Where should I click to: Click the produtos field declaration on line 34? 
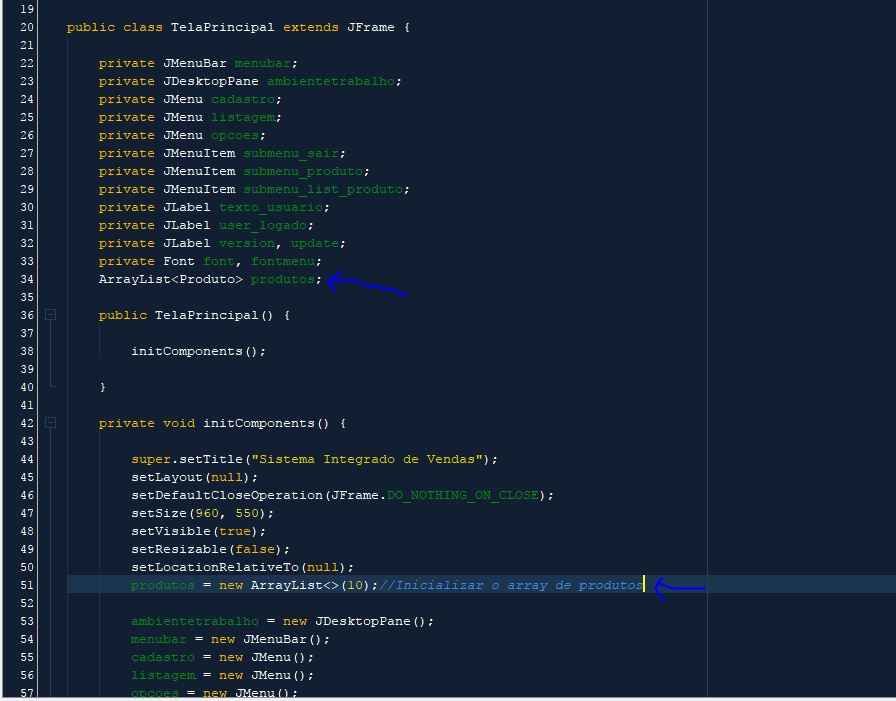[x=283, y=279]
